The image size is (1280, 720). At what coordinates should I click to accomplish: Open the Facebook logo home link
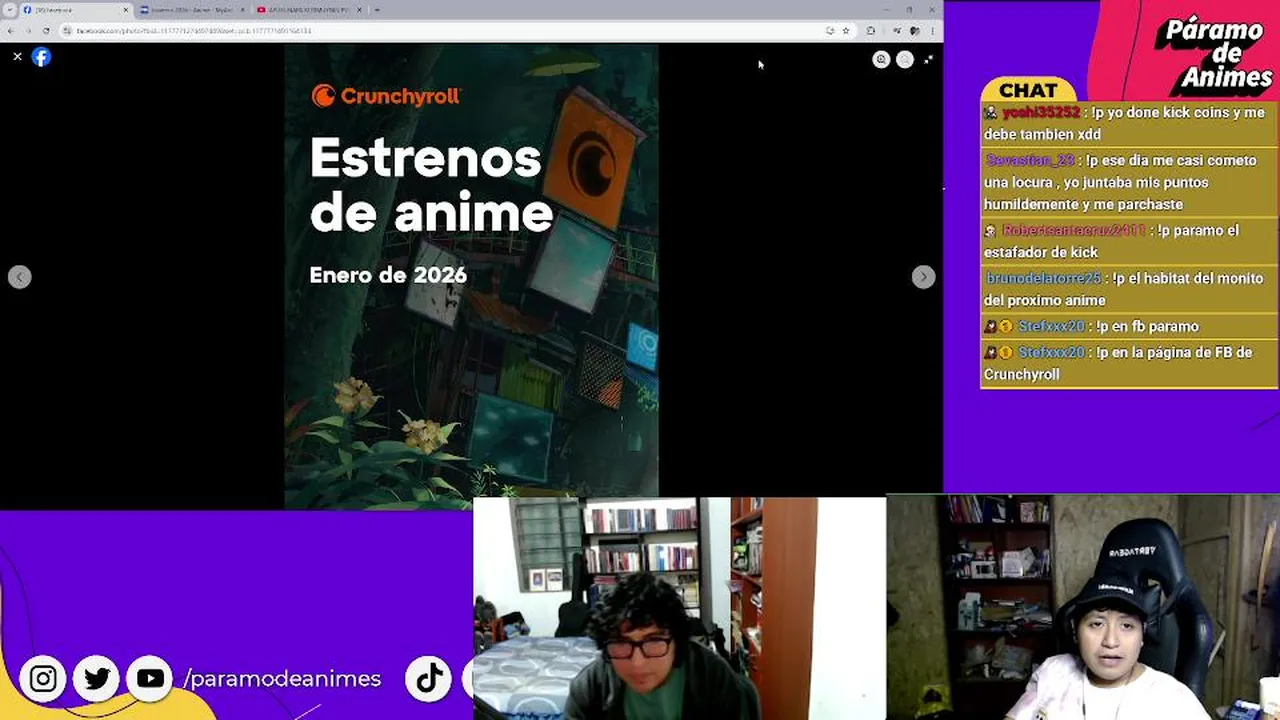(41, 57)
